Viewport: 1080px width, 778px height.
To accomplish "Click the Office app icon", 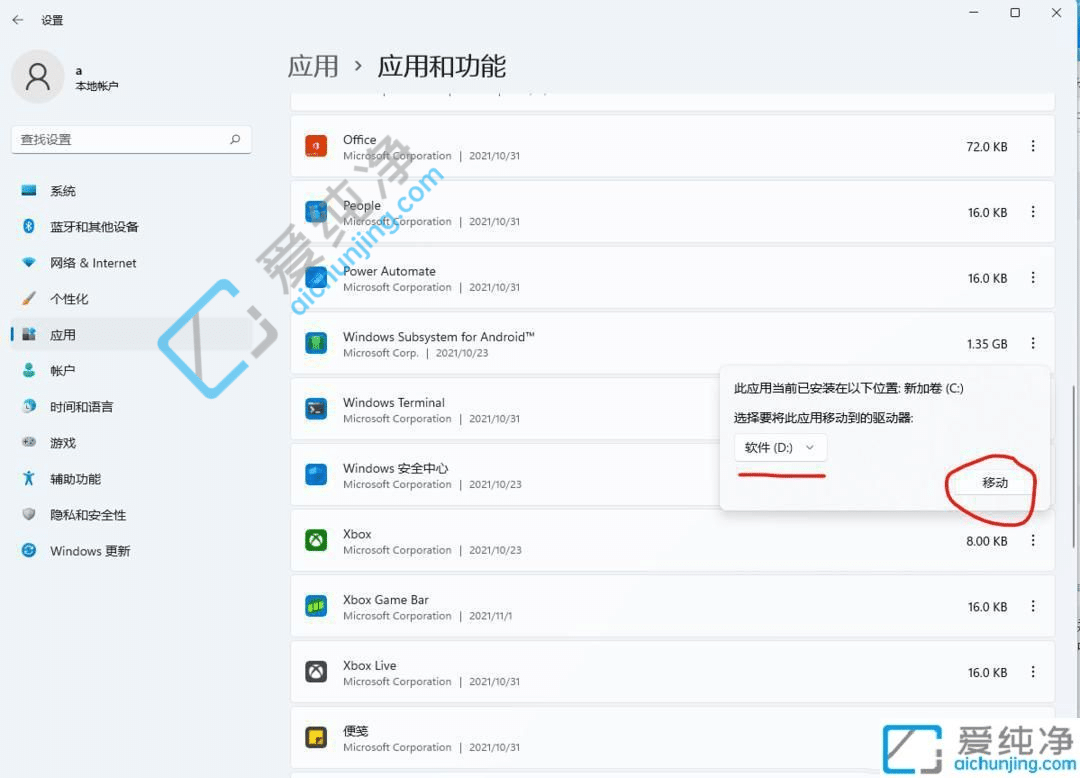I will coord(316,146).
